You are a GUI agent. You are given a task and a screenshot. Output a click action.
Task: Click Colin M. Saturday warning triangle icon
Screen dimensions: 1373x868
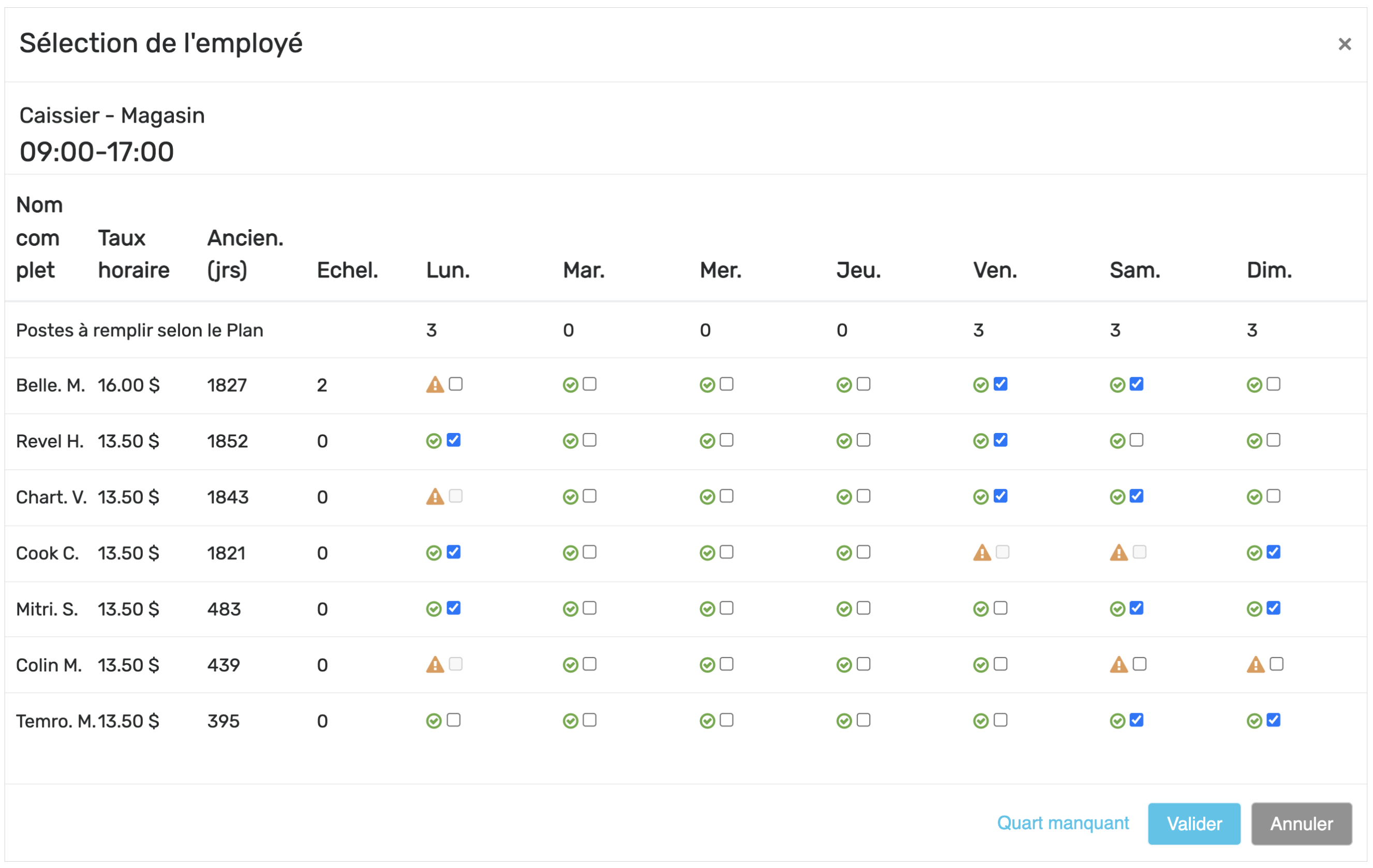[x=1118, y=665]
